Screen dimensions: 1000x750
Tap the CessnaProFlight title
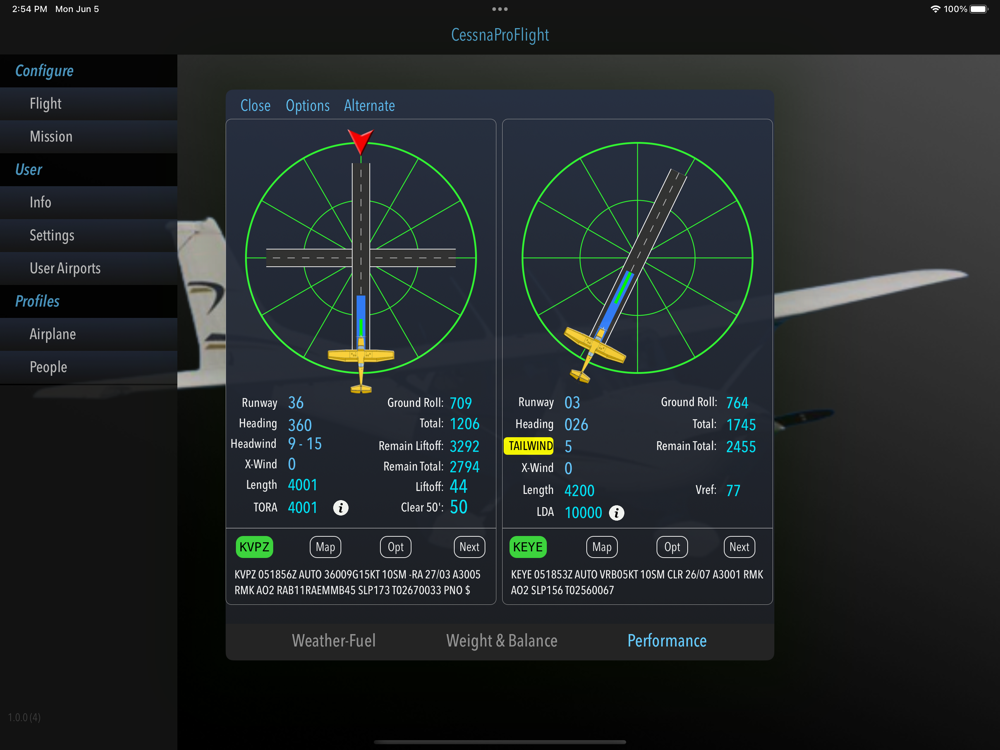[500, 34]
